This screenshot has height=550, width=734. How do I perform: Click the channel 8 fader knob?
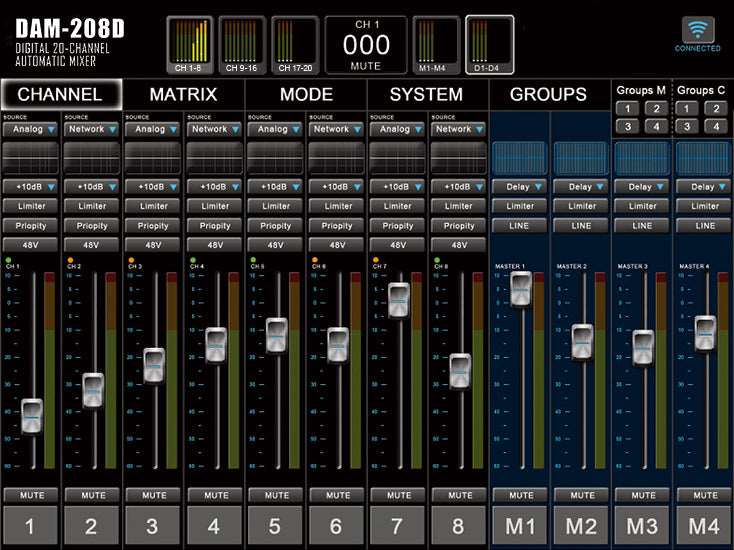(459, 369)
